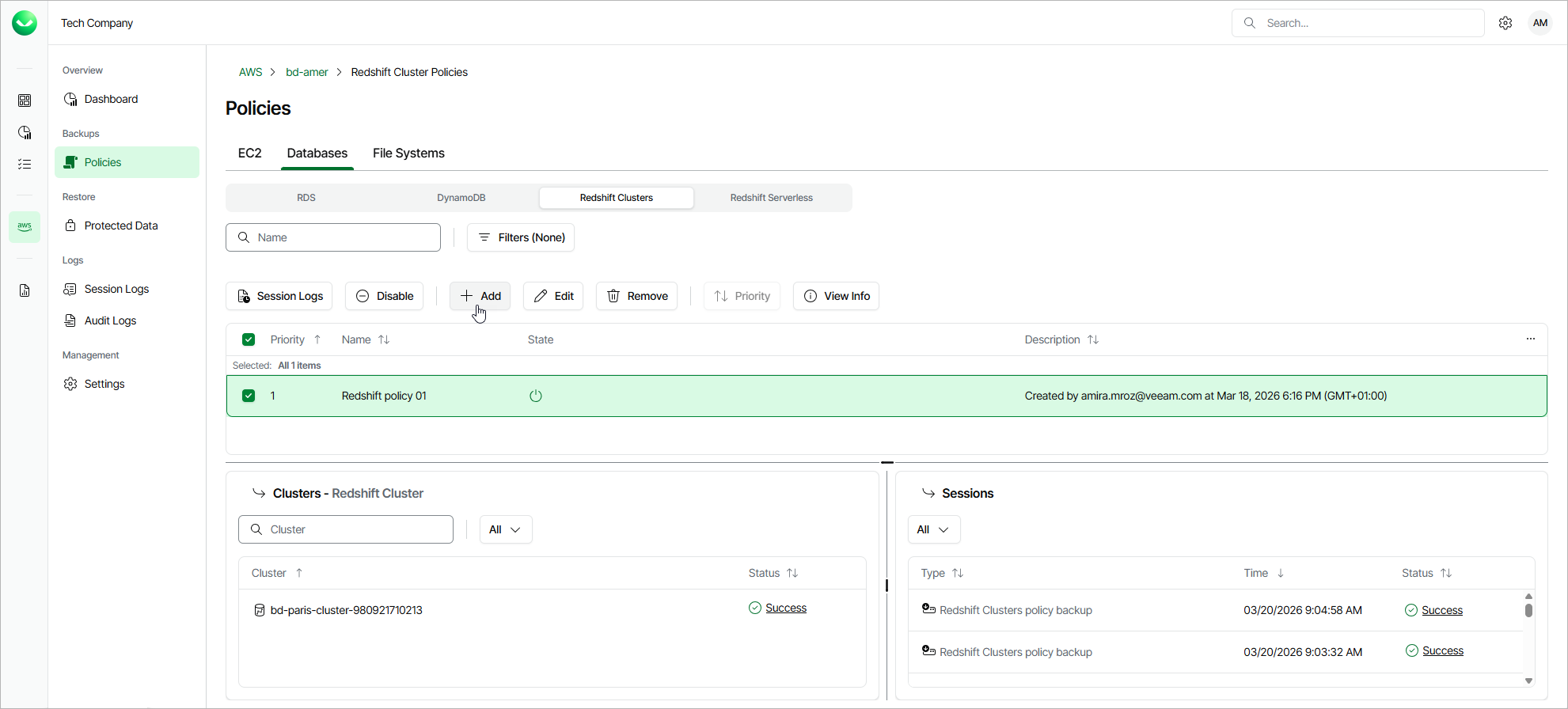Screen dimensions: 1568x709
Task: Click Success link for bd-paris cluster
Action: pyautogui.click(x=786, y=608)
